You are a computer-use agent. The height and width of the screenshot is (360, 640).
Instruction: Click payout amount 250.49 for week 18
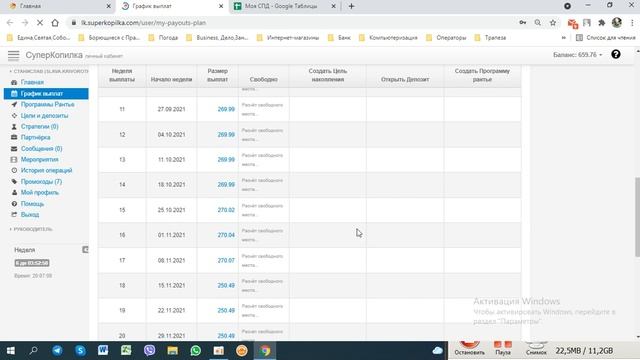point(226,285)
